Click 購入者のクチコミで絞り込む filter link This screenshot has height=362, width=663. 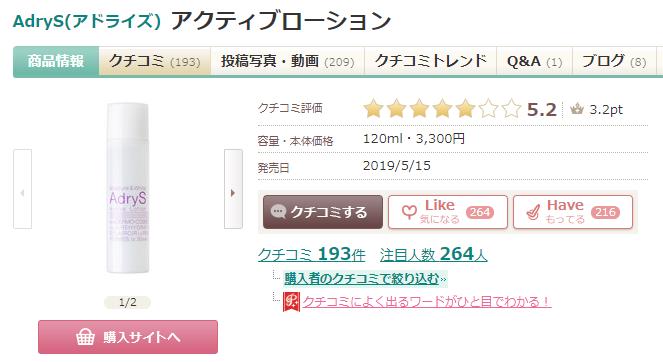tap(362, 279)
